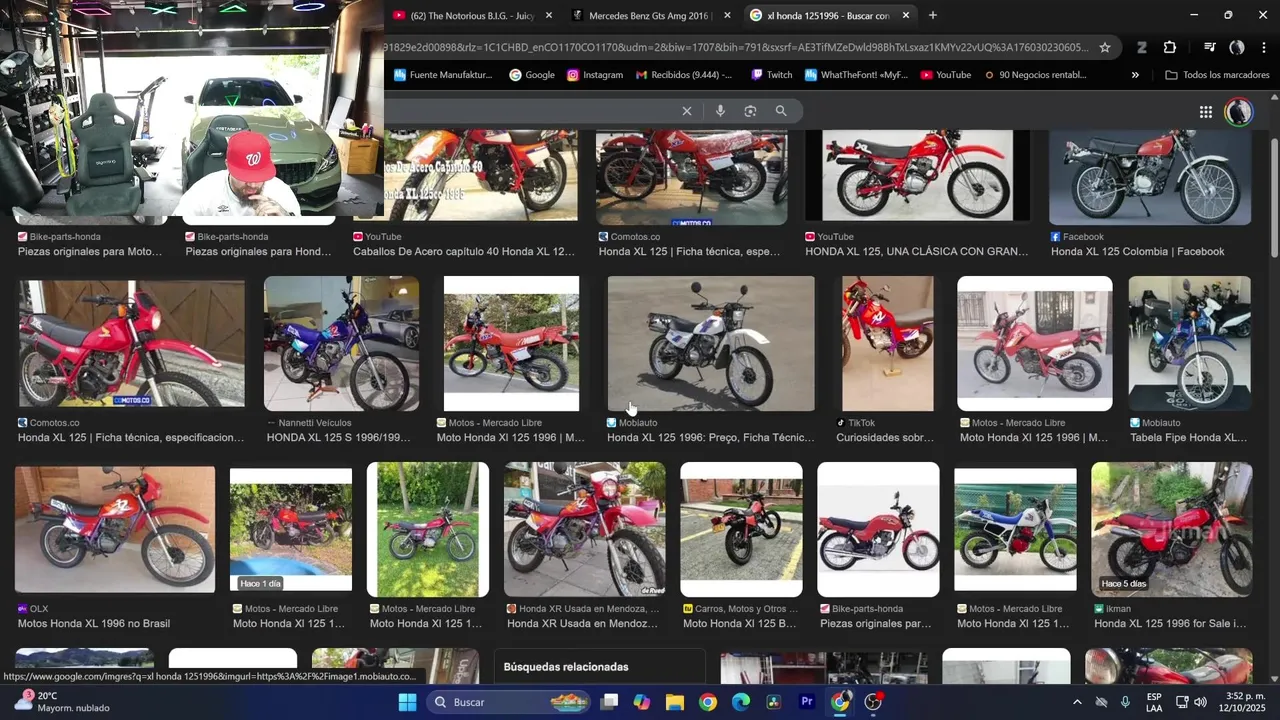This screenshot has width=1280, height=720.
Task: Open Fuente Manufaktur bookmark
Action: pos(444,75)
